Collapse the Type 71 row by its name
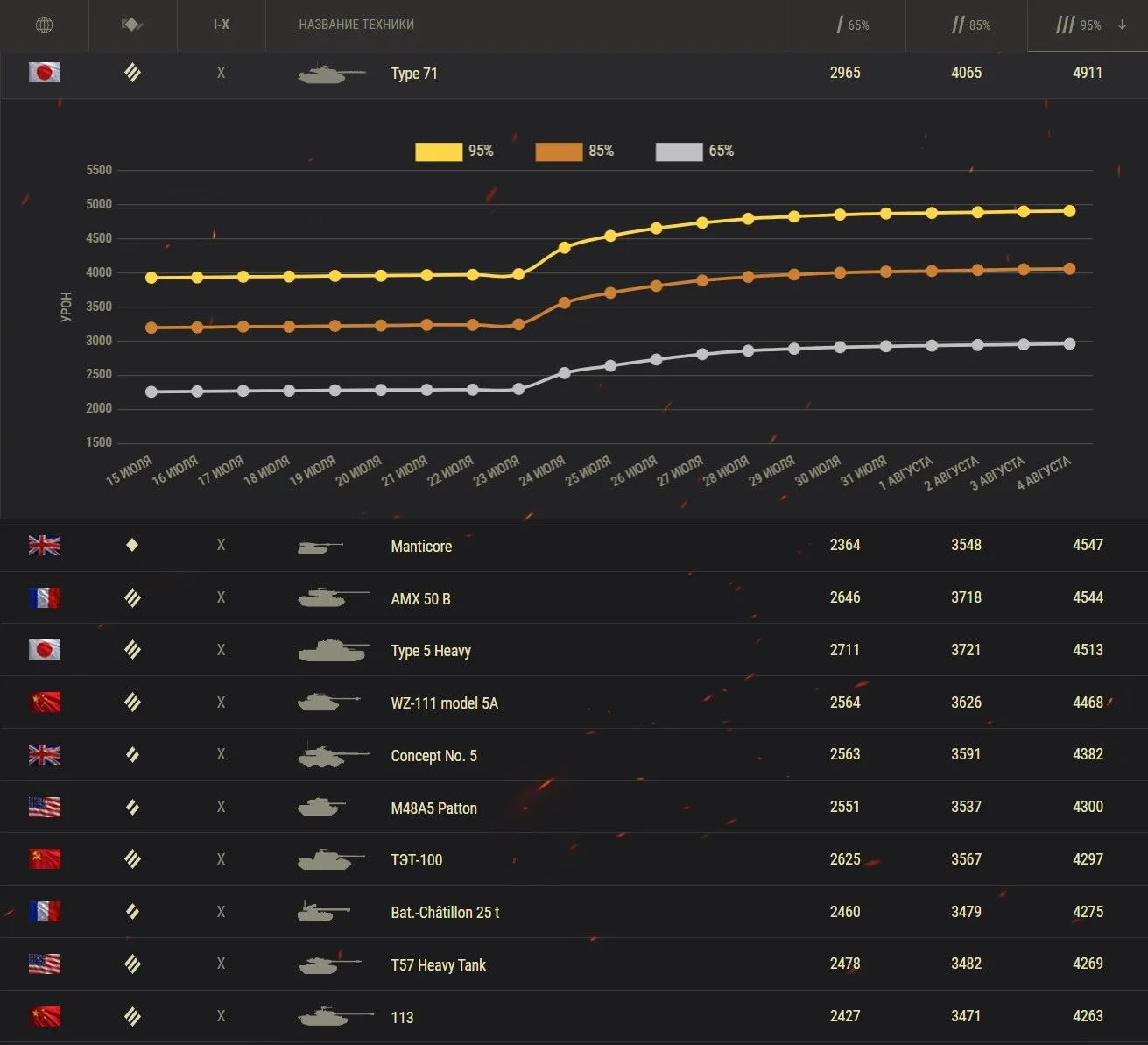The image size is (1148, 1045). pyautogui.click(x=414, y=73)
